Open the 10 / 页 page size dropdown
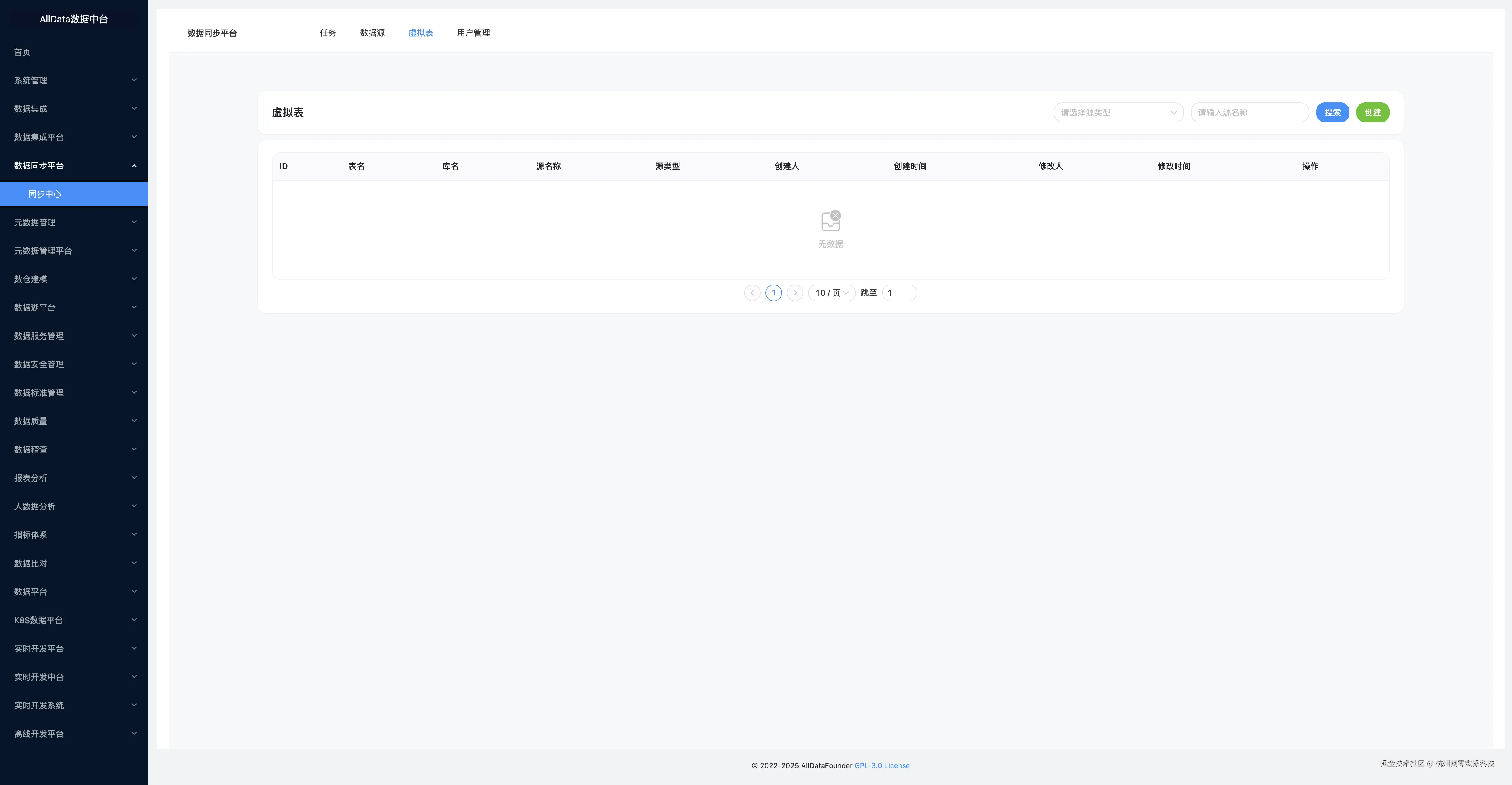Screen dimensions: 1512x785 point(831,293)
